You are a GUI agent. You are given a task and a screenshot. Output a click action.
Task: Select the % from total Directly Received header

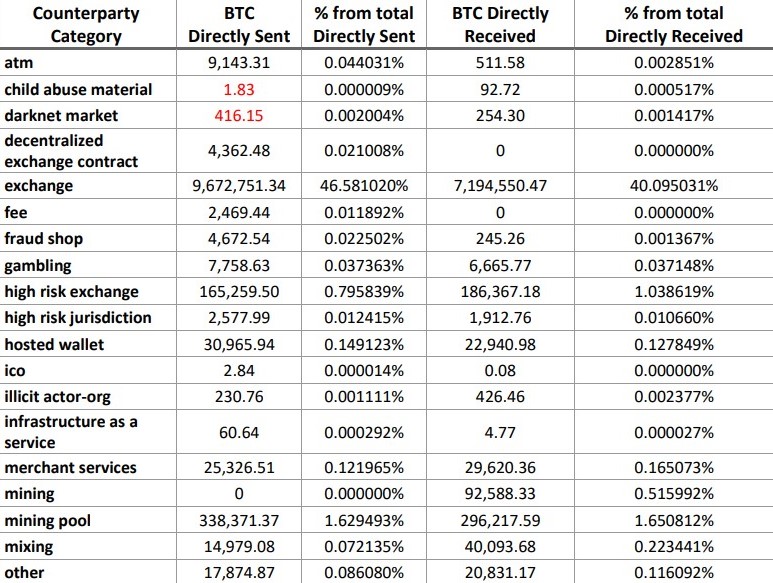pos(674,25)
